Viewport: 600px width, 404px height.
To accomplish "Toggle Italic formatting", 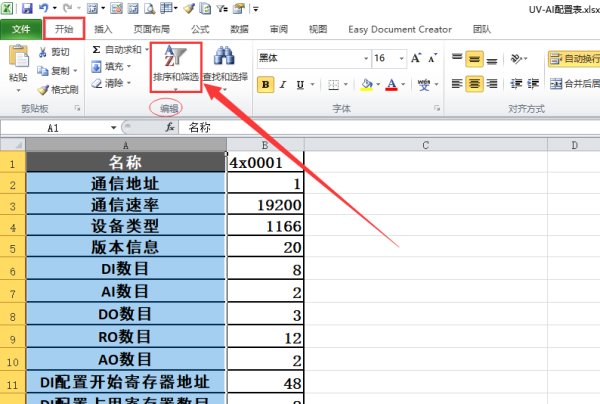I will coord(283,85).
